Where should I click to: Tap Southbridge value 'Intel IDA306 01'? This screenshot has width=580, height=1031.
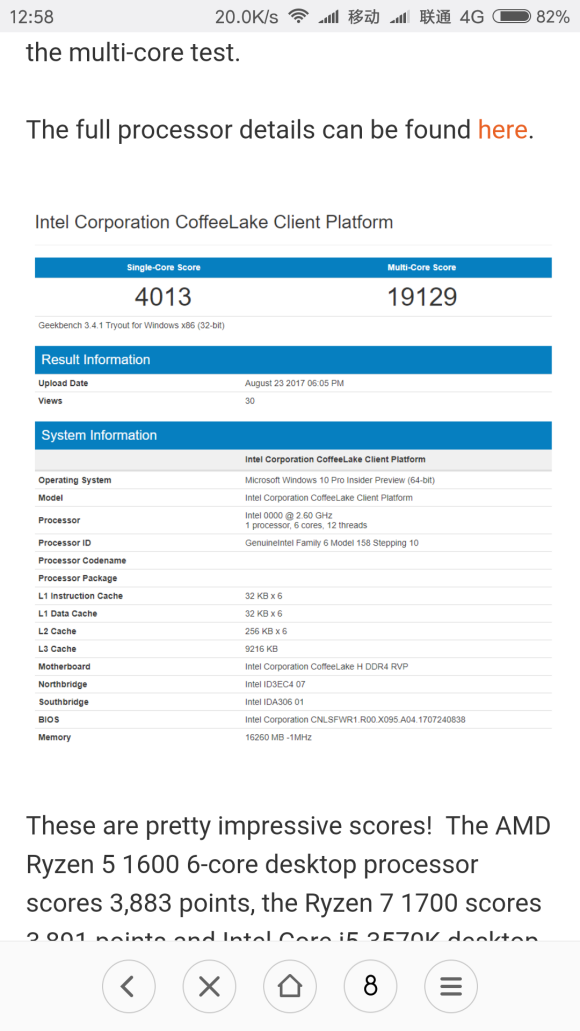click(x=274, y=702)
